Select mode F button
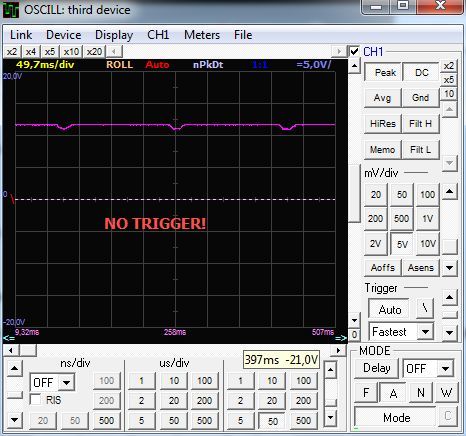The width and height of the screenshot is (466, 436). click(x=366, y=393)
